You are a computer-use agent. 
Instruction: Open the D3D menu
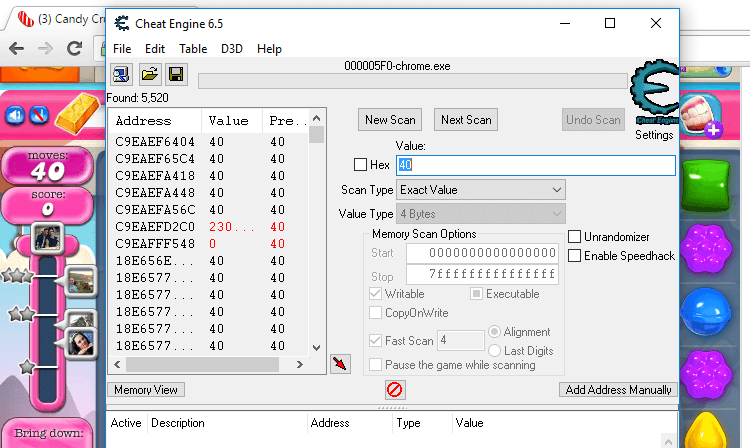click(x=232, y=49)
